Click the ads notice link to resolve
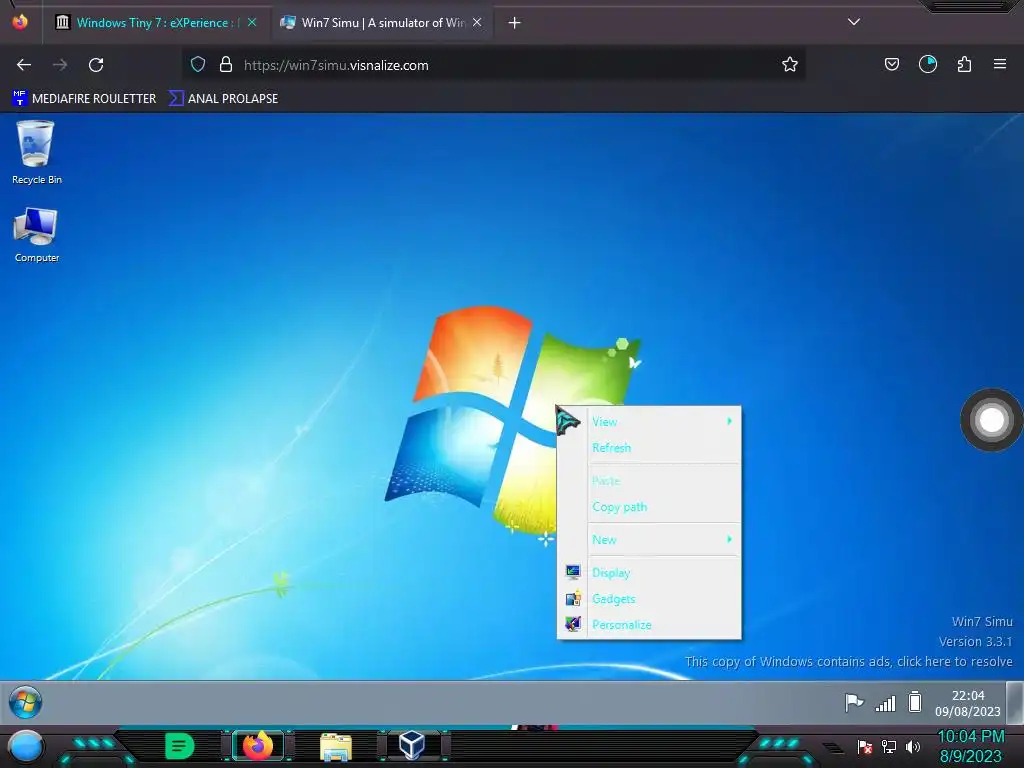Image resolution: width=1024 pixels, height=768 pixels. pos(848,662)
